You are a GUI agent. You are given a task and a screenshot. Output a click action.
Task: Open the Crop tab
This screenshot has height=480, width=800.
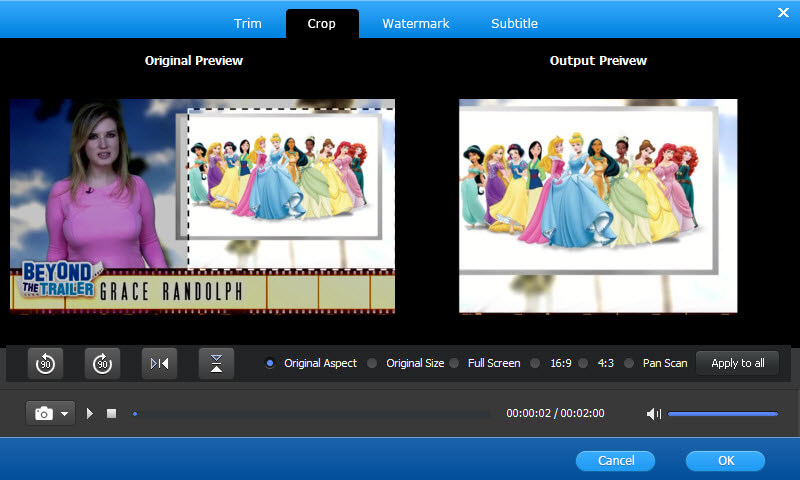point(322,23)
